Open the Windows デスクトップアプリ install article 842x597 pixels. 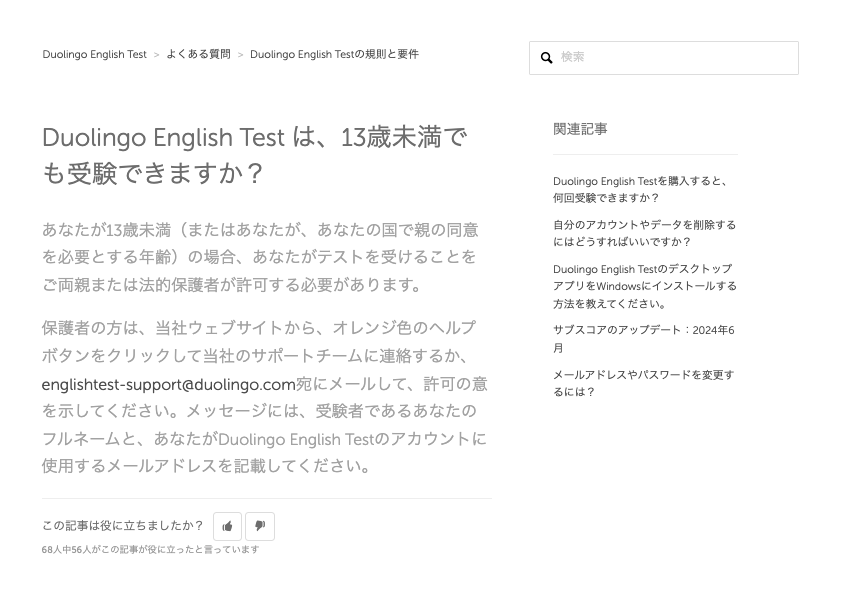point(644,286)
